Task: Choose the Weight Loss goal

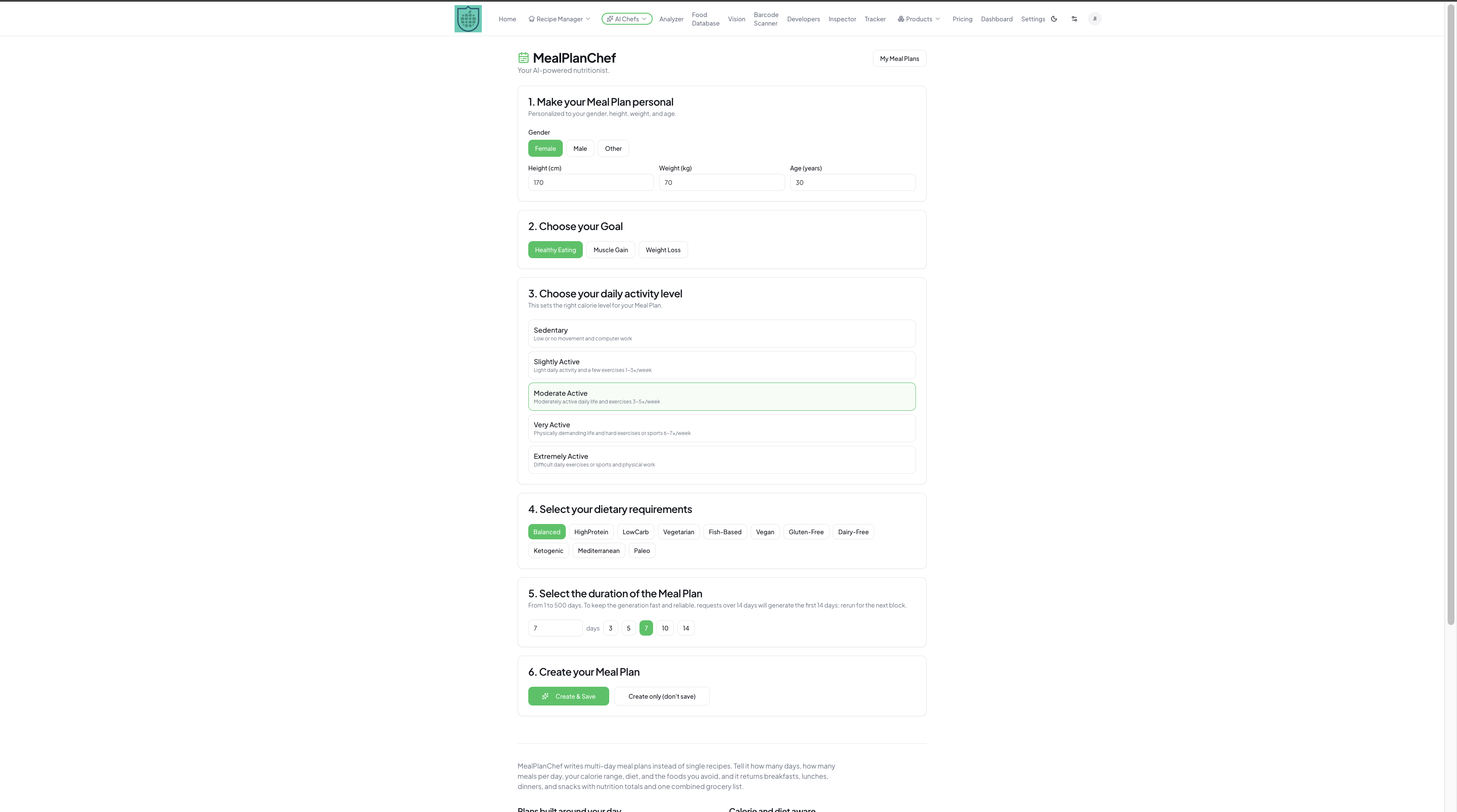Action: coord(663,250)
